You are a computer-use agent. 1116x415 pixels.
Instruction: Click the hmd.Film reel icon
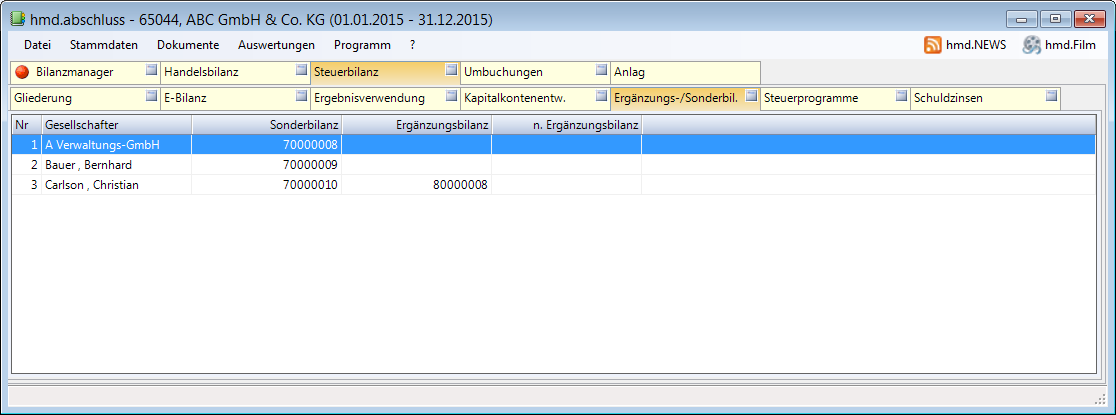1031,45
